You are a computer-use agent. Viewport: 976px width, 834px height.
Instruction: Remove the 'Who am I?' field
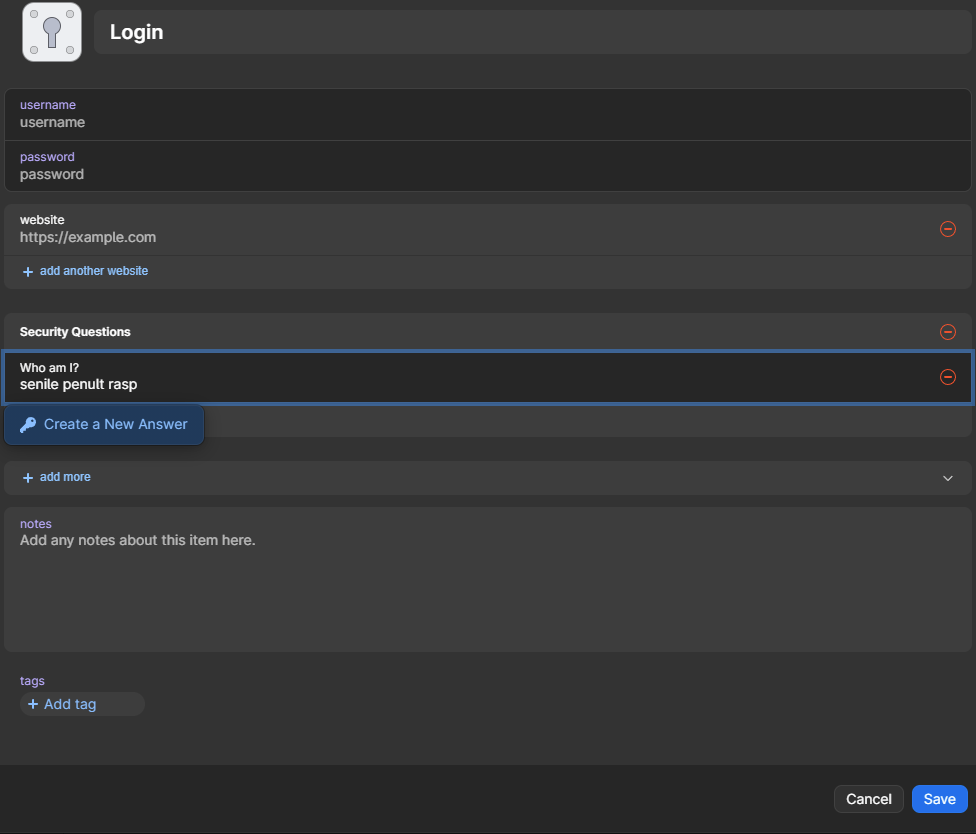click(948, 377)
